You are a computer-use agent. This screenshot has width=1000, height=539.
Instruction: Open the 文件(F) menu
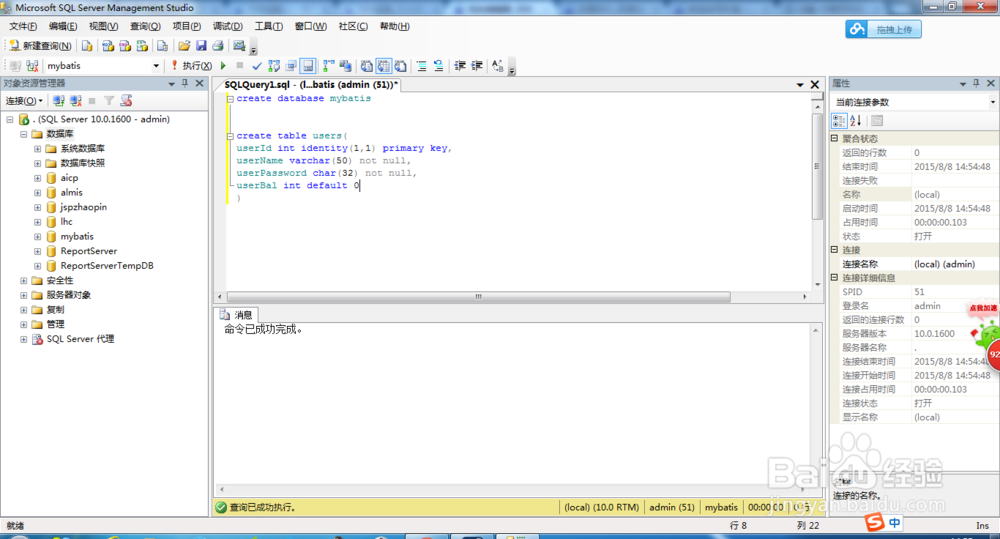pyautogui.click(x=23, y=26)
